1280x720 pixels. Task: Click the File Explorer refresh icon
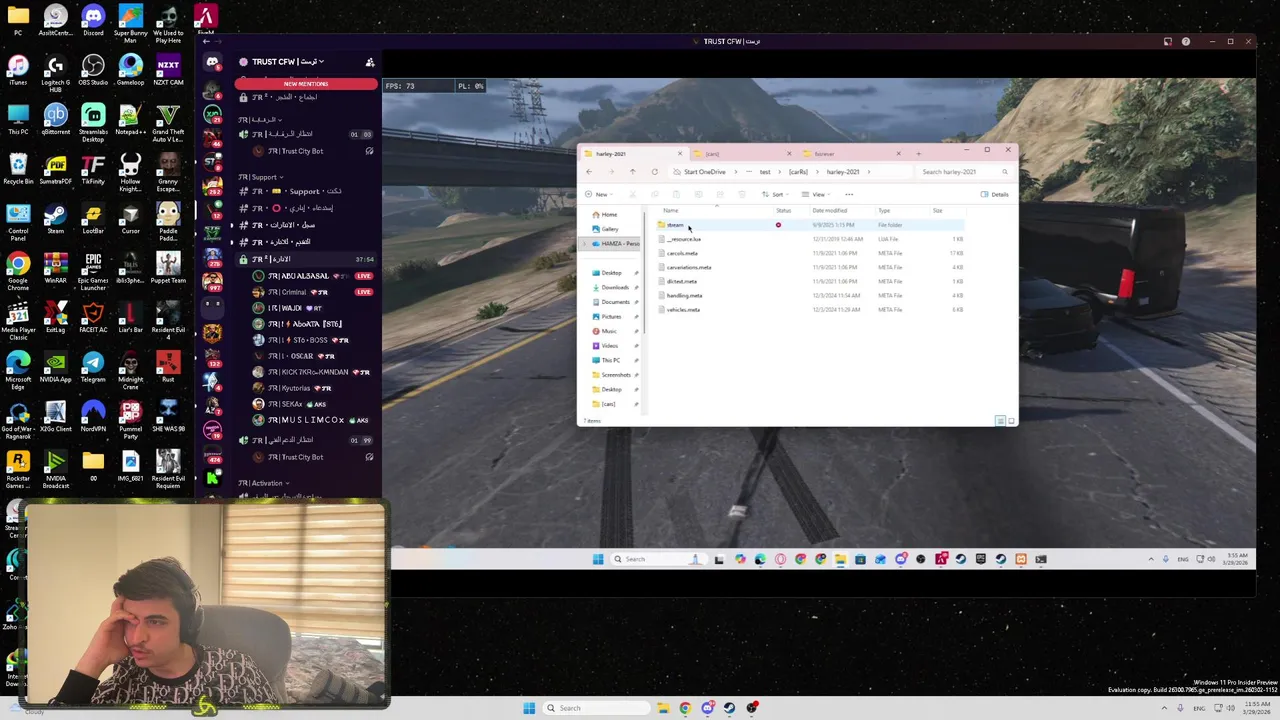click(x=654, y=172)
